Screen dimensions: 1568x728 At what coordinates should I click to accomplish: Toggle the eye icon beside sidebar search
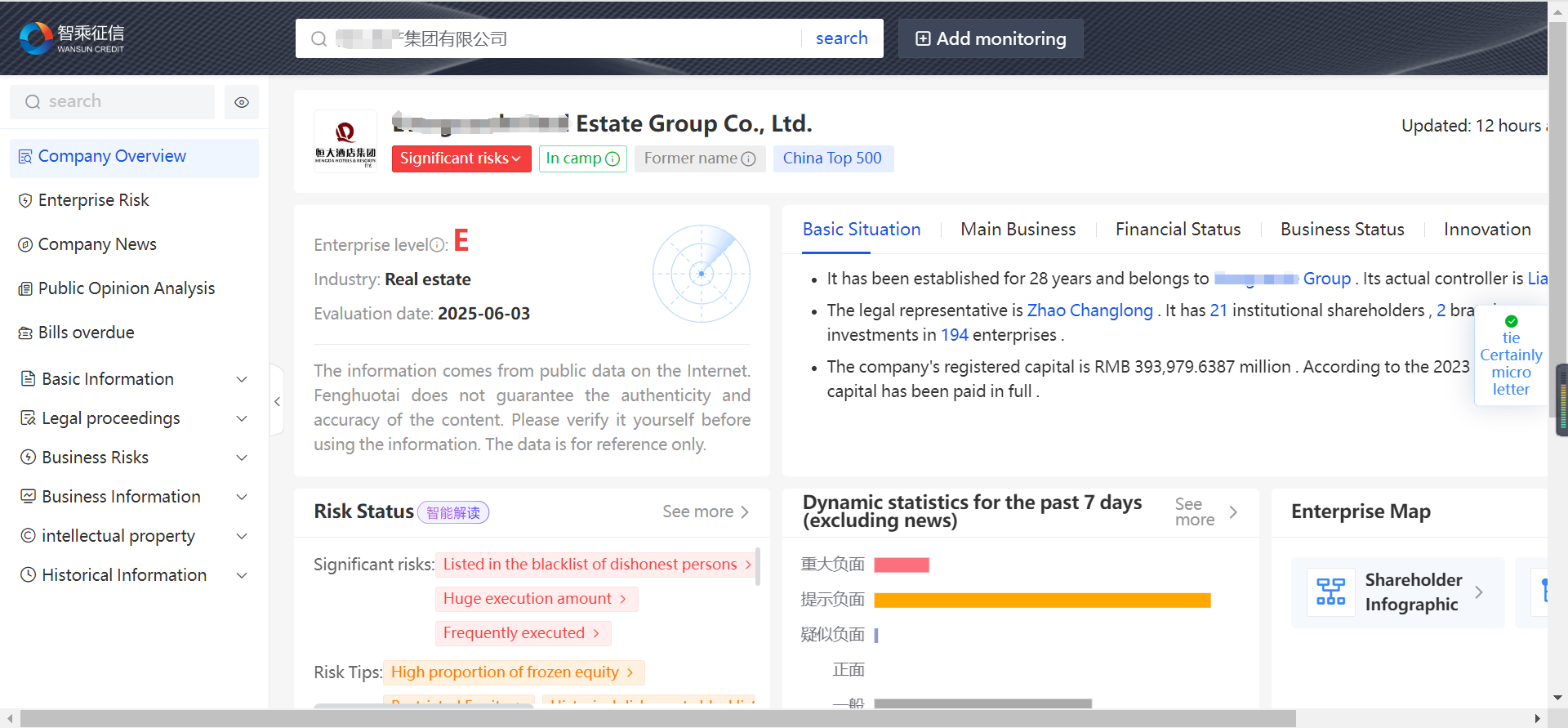coord(242,102)
